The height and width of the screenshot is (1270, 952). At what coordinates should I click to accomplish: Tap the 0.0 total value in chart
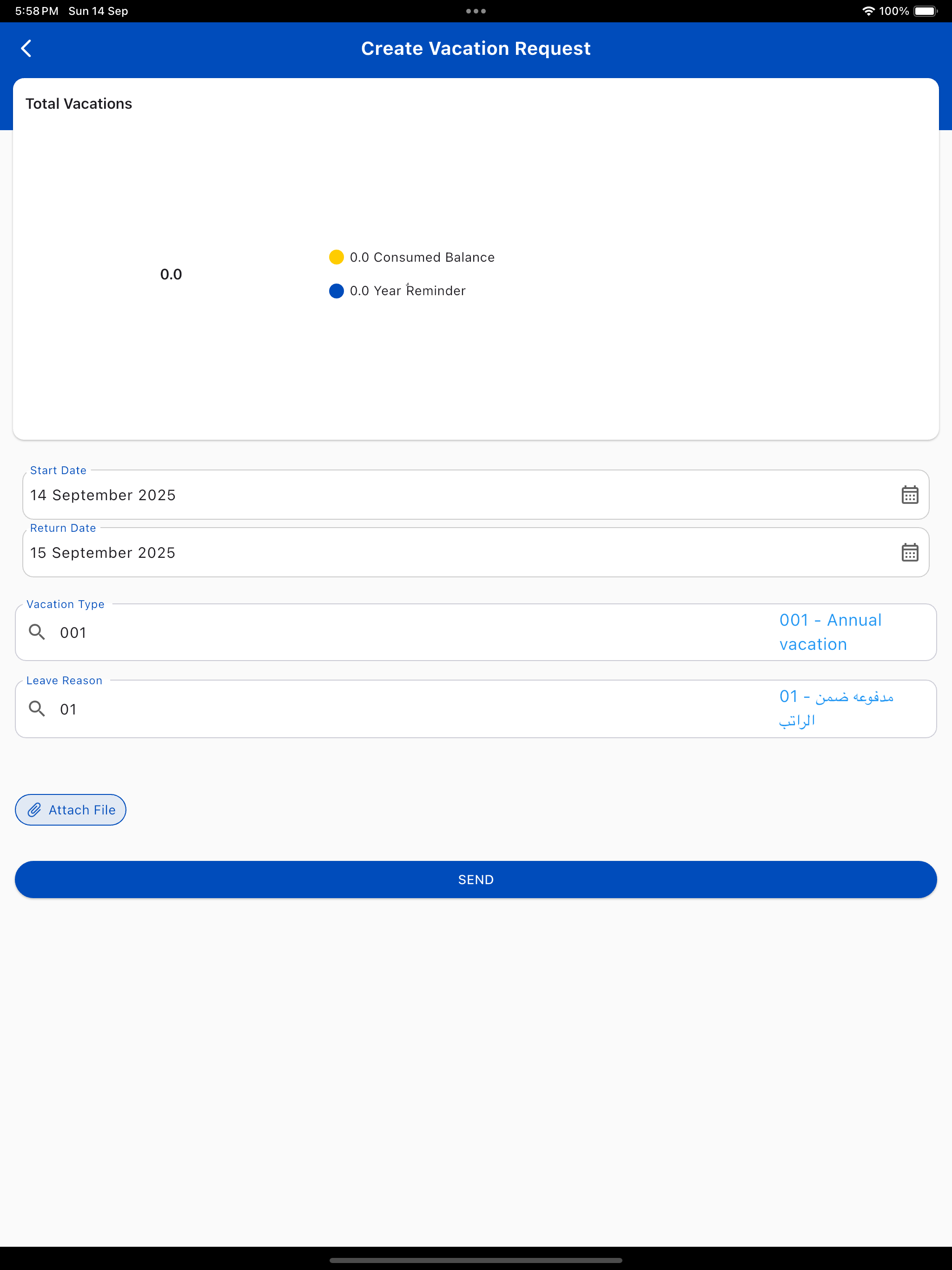171,274
